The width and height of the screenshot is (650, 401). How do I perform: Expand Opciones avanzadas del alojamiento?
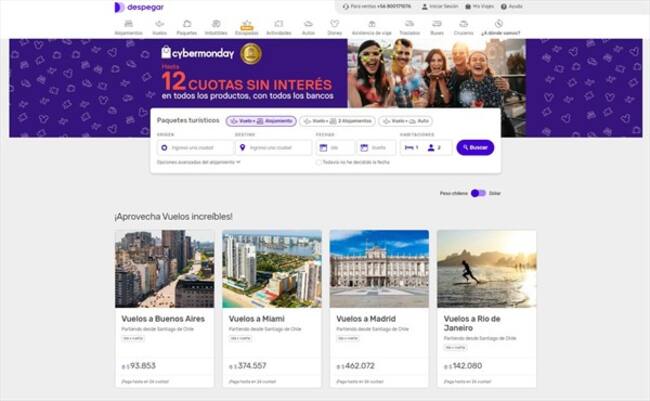click(199, 162)
